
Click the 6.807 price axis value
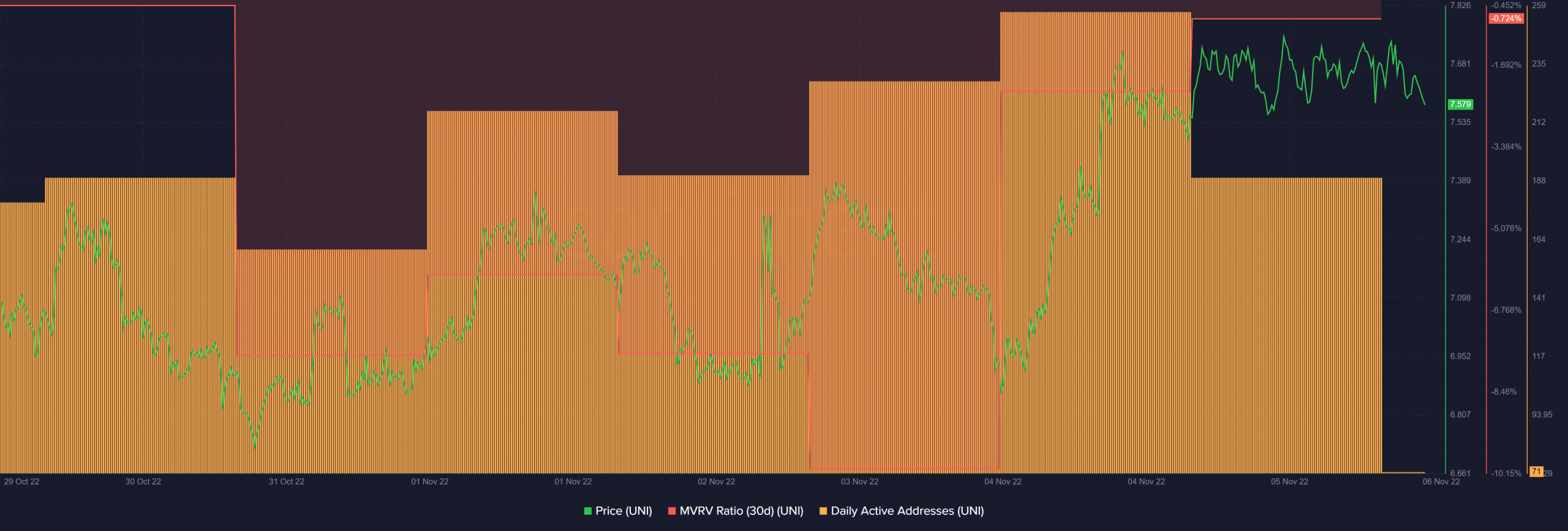click(x=1460, y=415)
